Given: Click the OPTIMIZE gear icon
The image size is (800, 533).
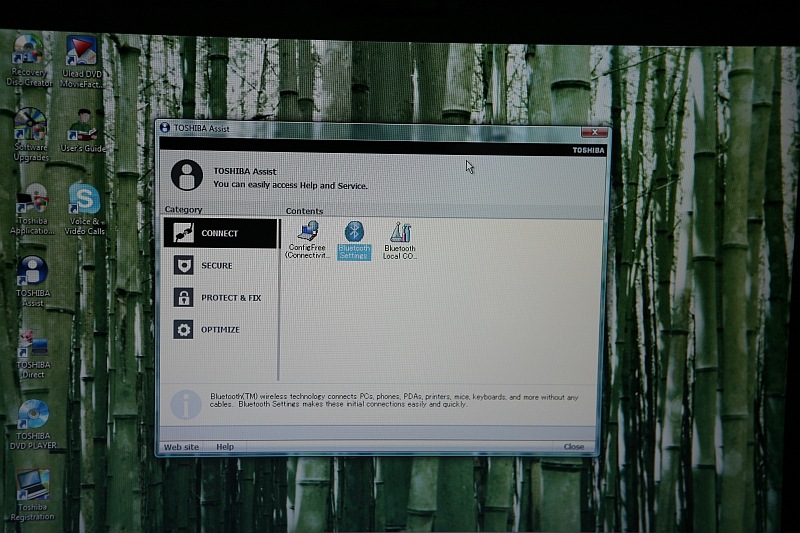Looking at the screenshot, I should pos(183,329).
